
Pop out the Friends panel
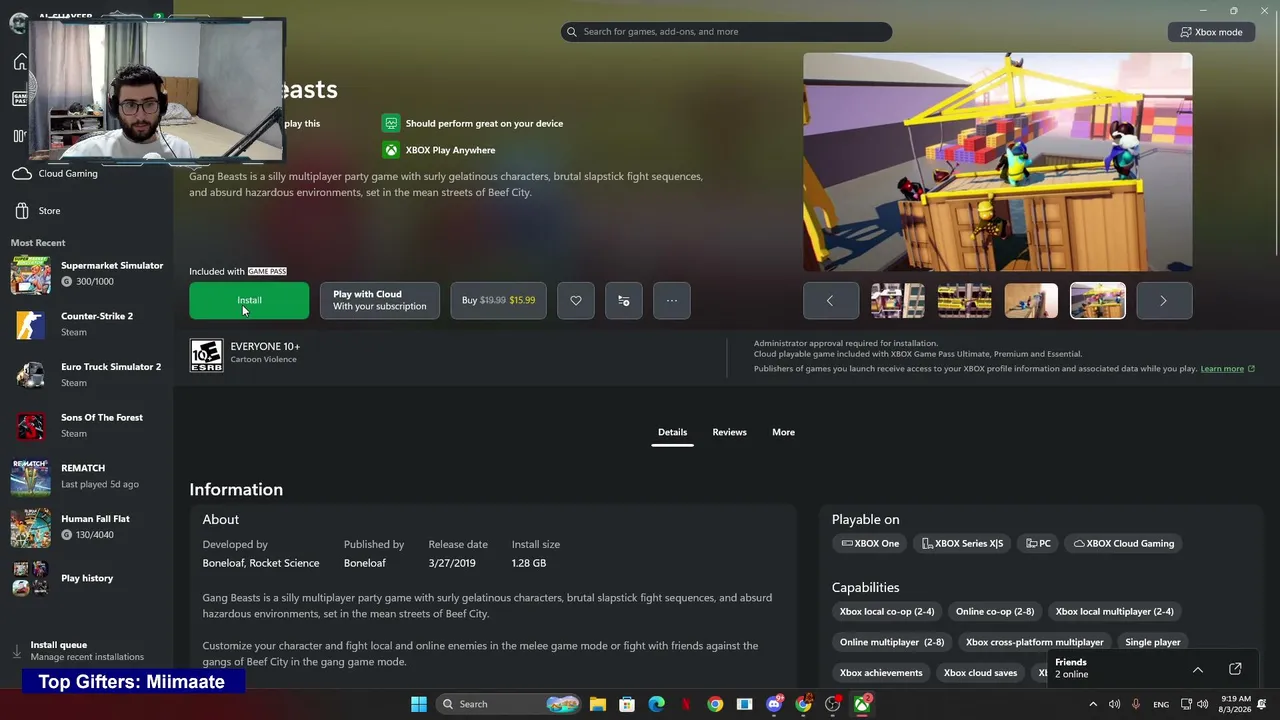(1235, 669)
